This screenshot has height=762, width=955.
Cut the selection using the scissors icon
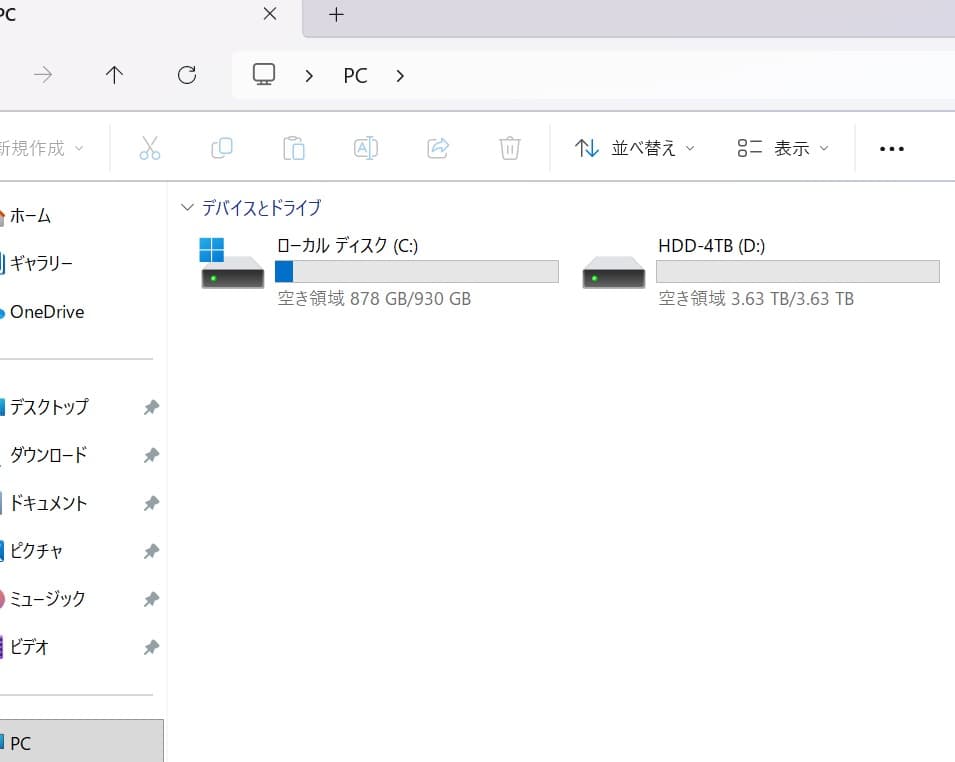point(149,147)
